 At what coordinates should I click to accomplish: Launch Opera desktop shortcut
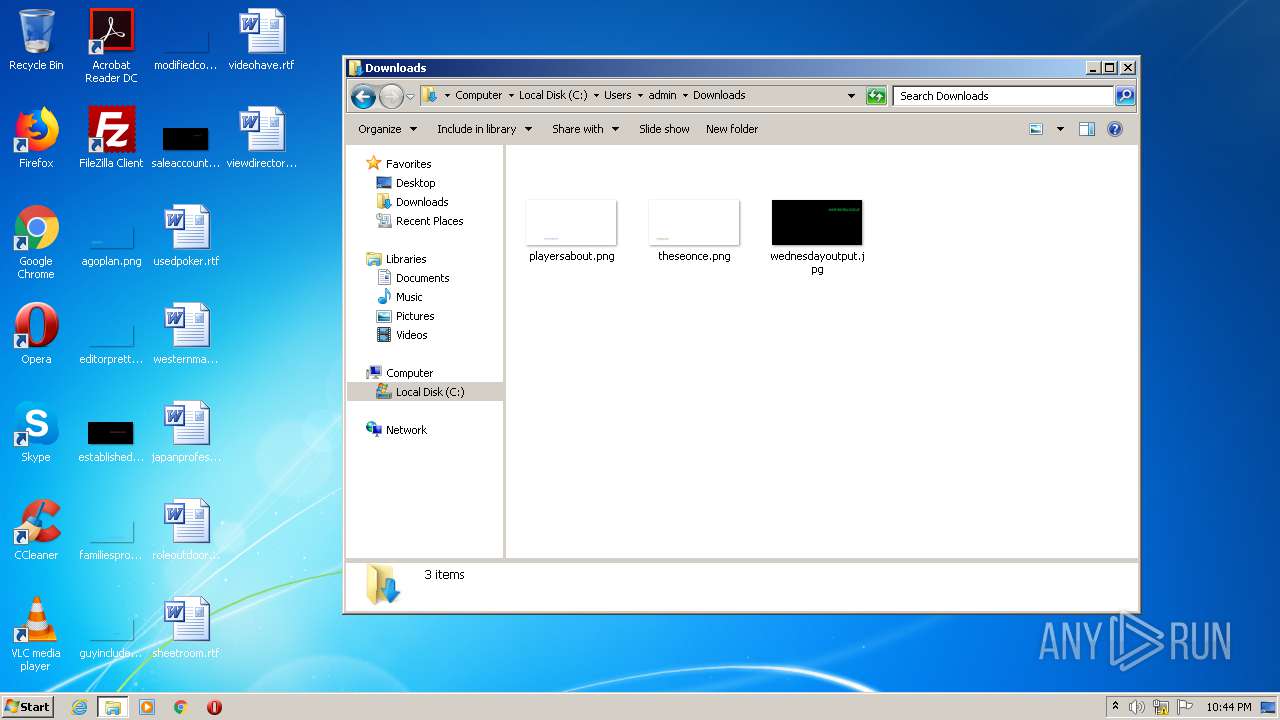(x=36, y=335)
